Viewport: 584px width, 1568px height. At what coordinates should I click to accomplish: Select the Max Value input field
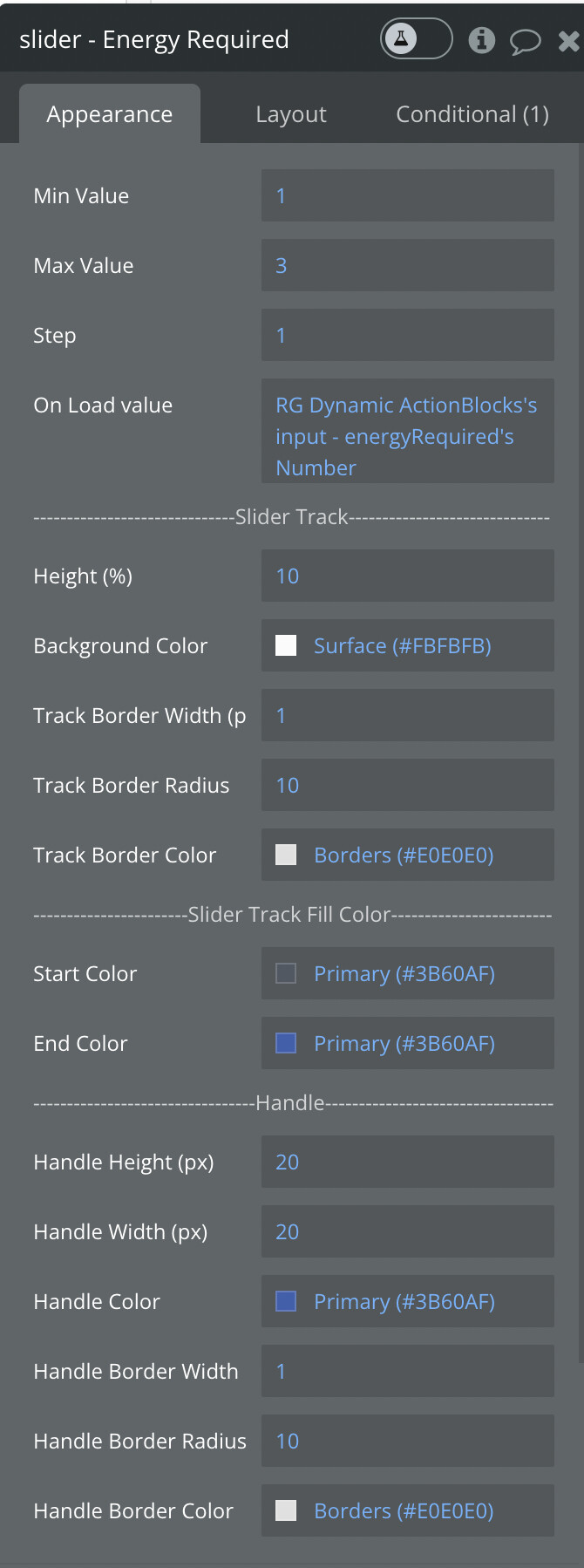406,265
